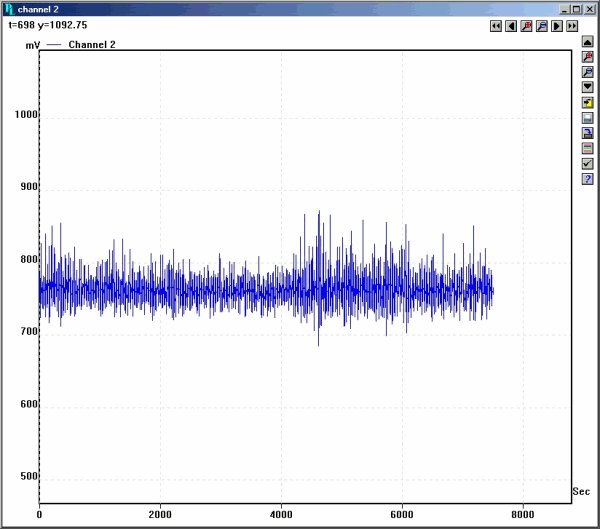
Task: Open the colored lines channel settings icon
Action: [588, 148]
